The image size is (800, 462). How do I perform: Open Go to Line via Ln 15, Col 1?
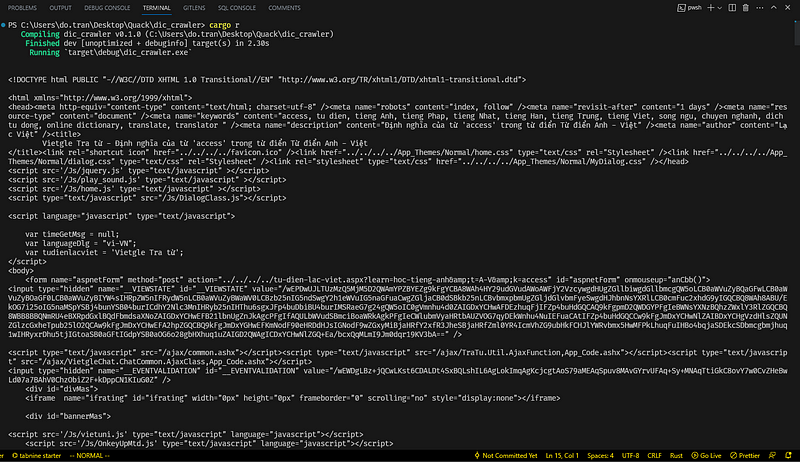[562, 455]
